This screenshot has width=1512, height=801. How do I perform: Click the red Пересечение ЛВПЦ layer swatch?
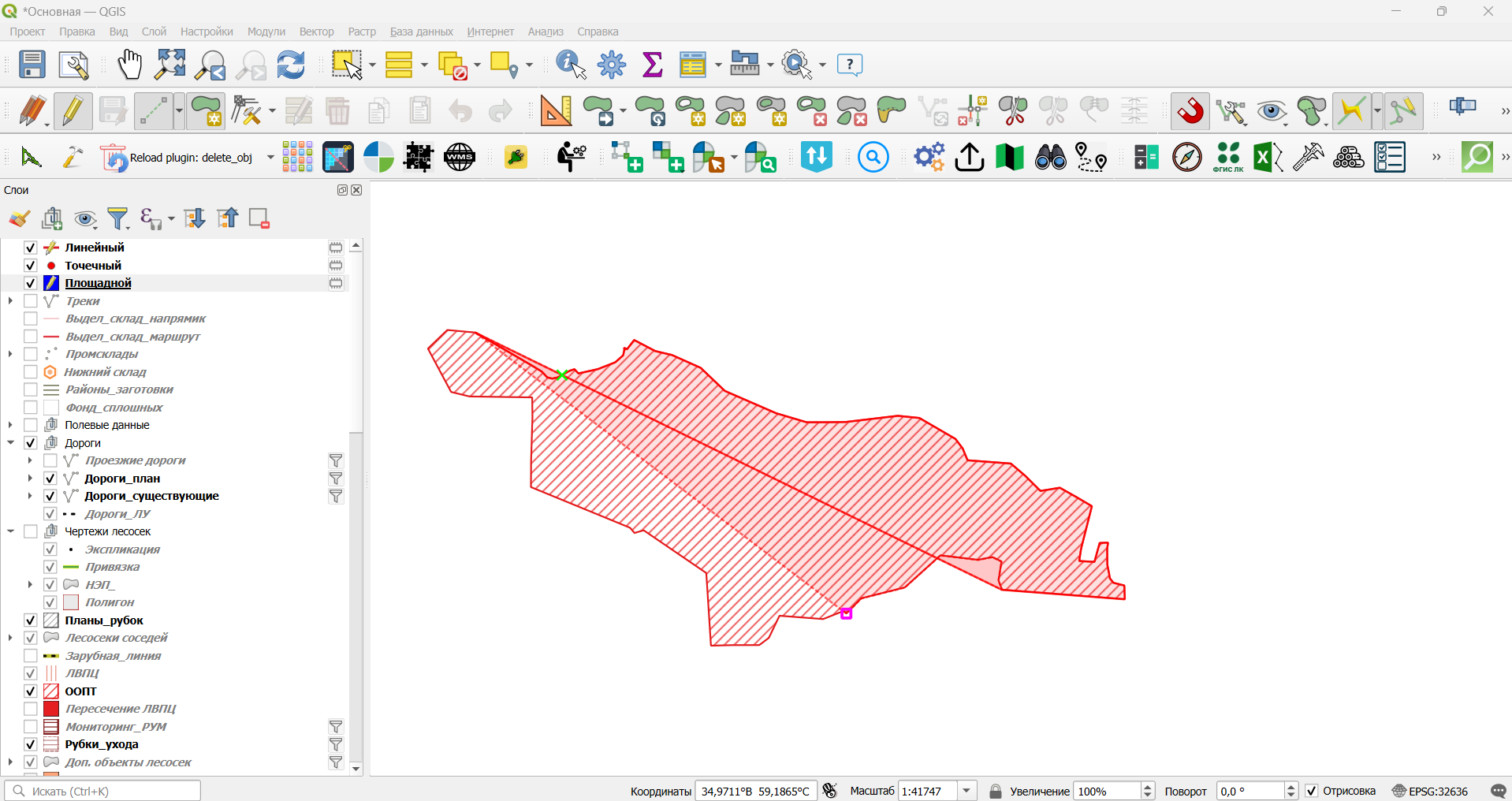pos(51,709)
